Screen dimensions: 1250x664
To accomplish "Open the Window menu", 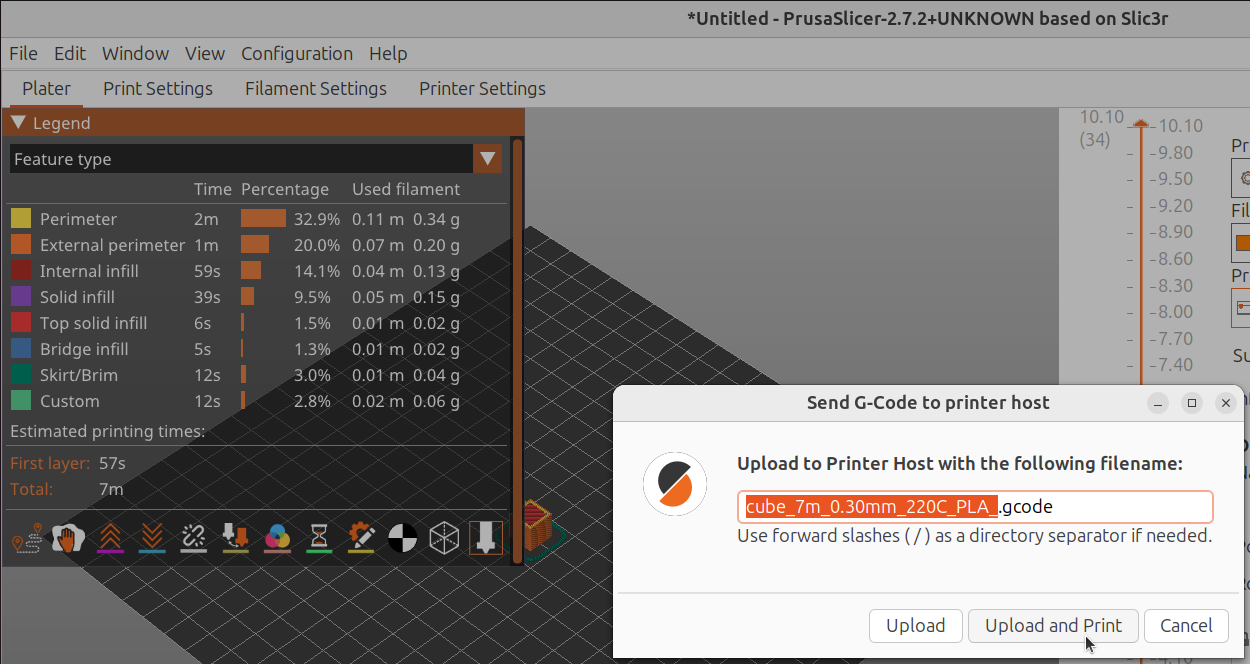I will pos(135,53).
